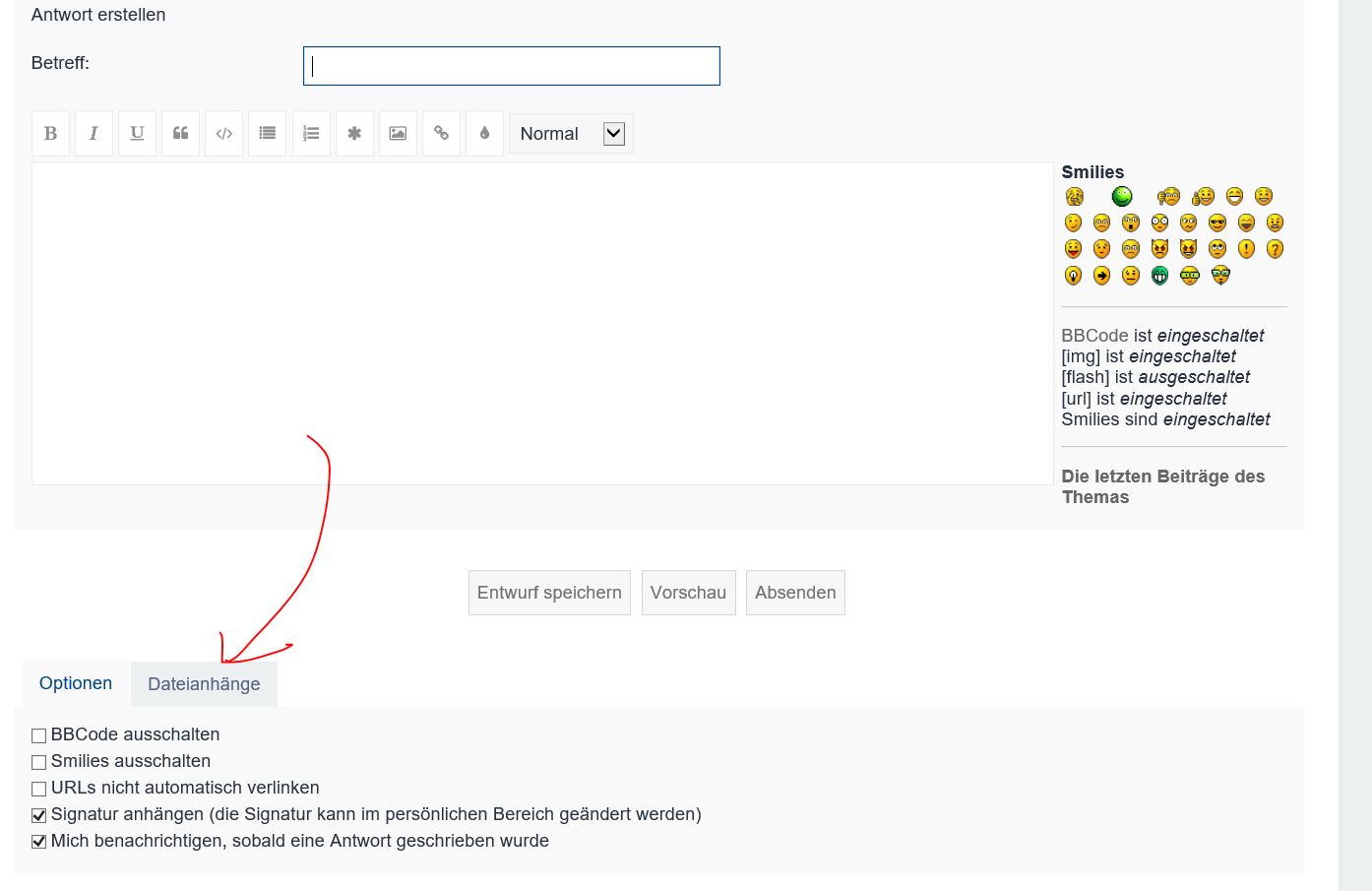Click into the Betreff input field
The height and width of the screenshot is (891, 1372).
tap(512, 66)
